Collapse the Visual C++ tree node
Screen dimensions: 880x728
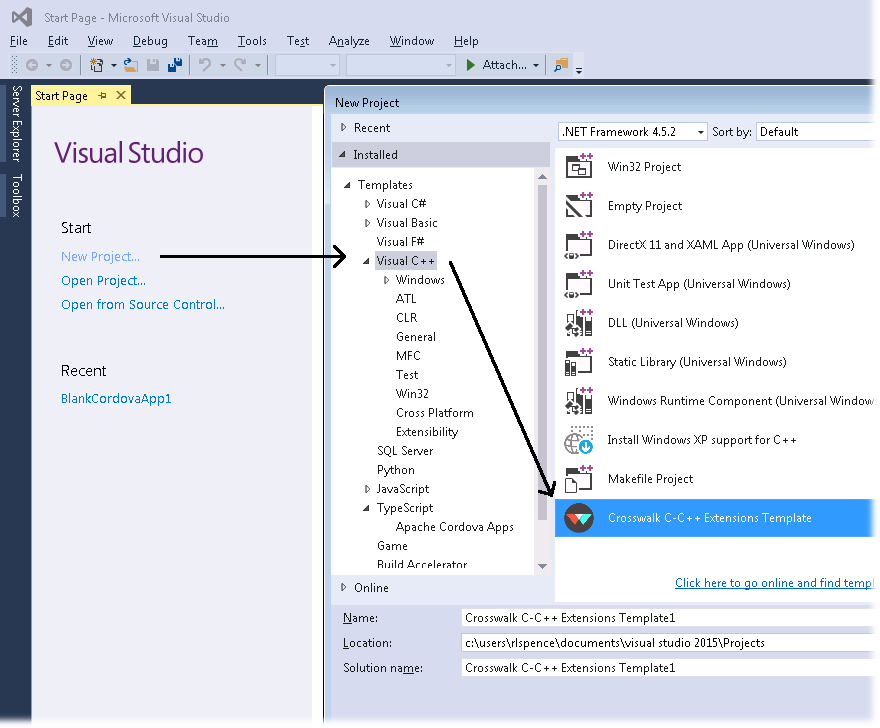[x=366, y=261]
